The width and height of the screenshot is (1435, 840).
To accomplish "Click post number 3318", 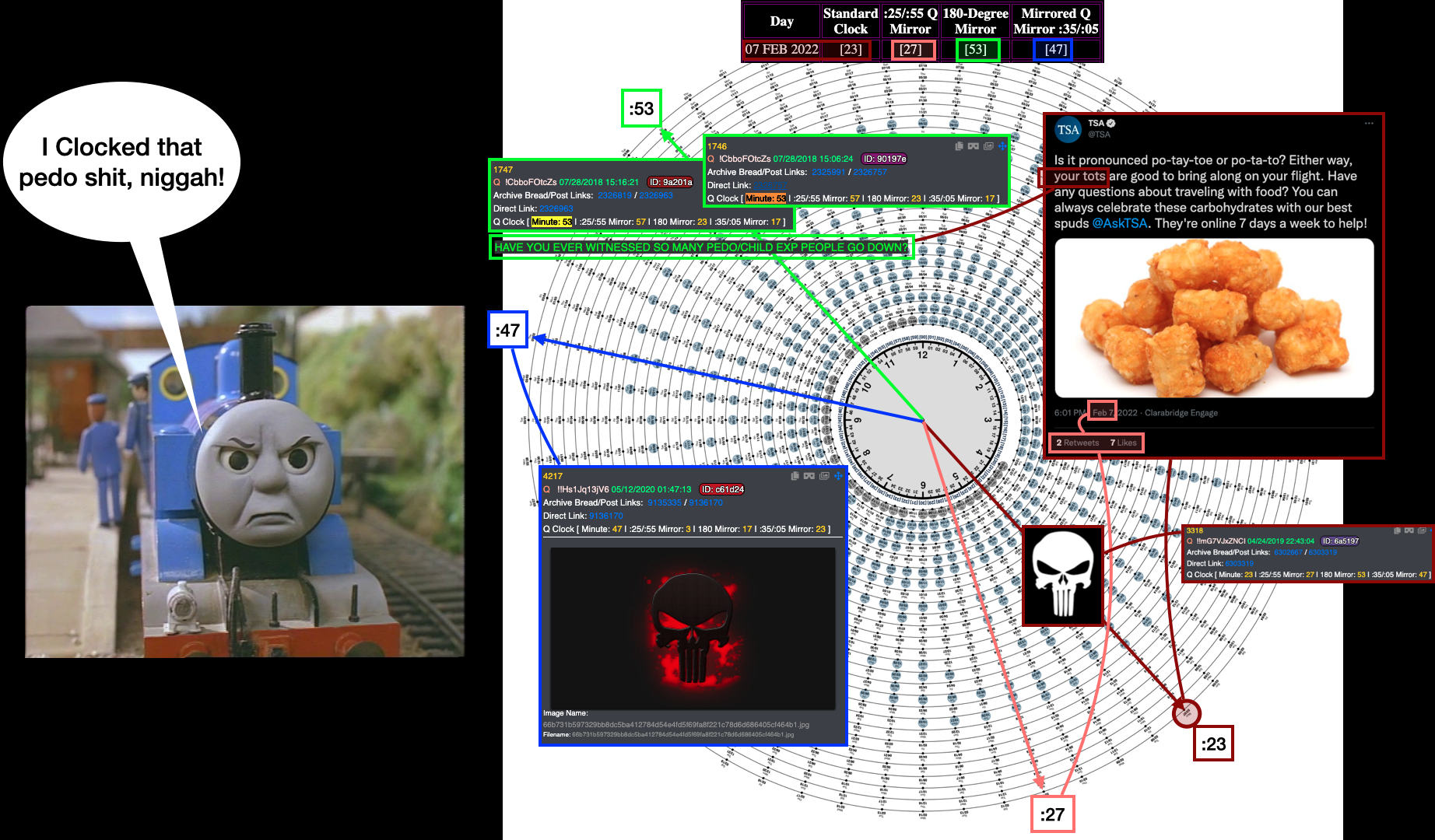I will click(1195, 530).
